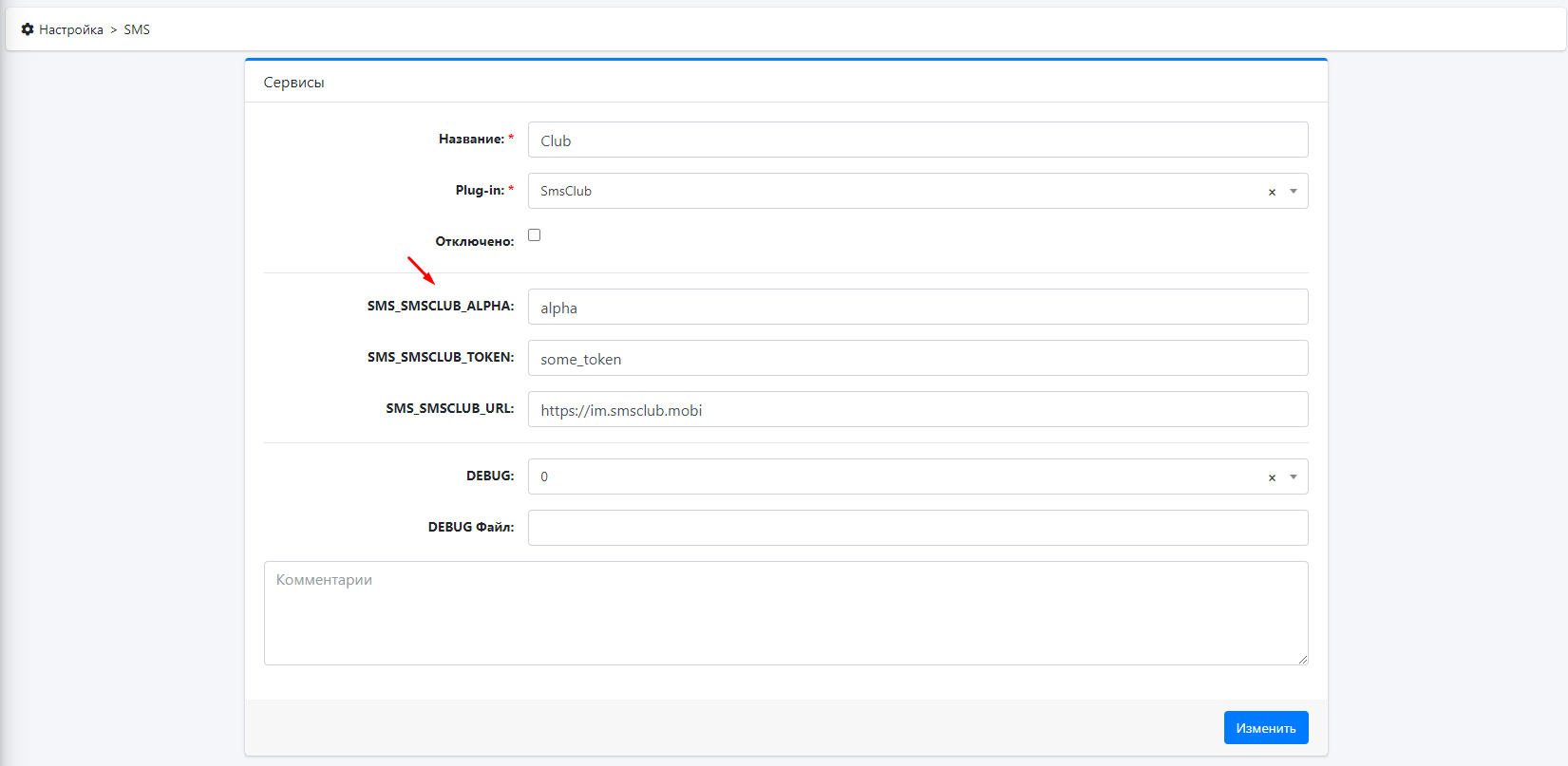The image size is (1568, 766).
Task: Edit the SMS_SMSCLUB_TOKEN field
Action: point(917,358)
